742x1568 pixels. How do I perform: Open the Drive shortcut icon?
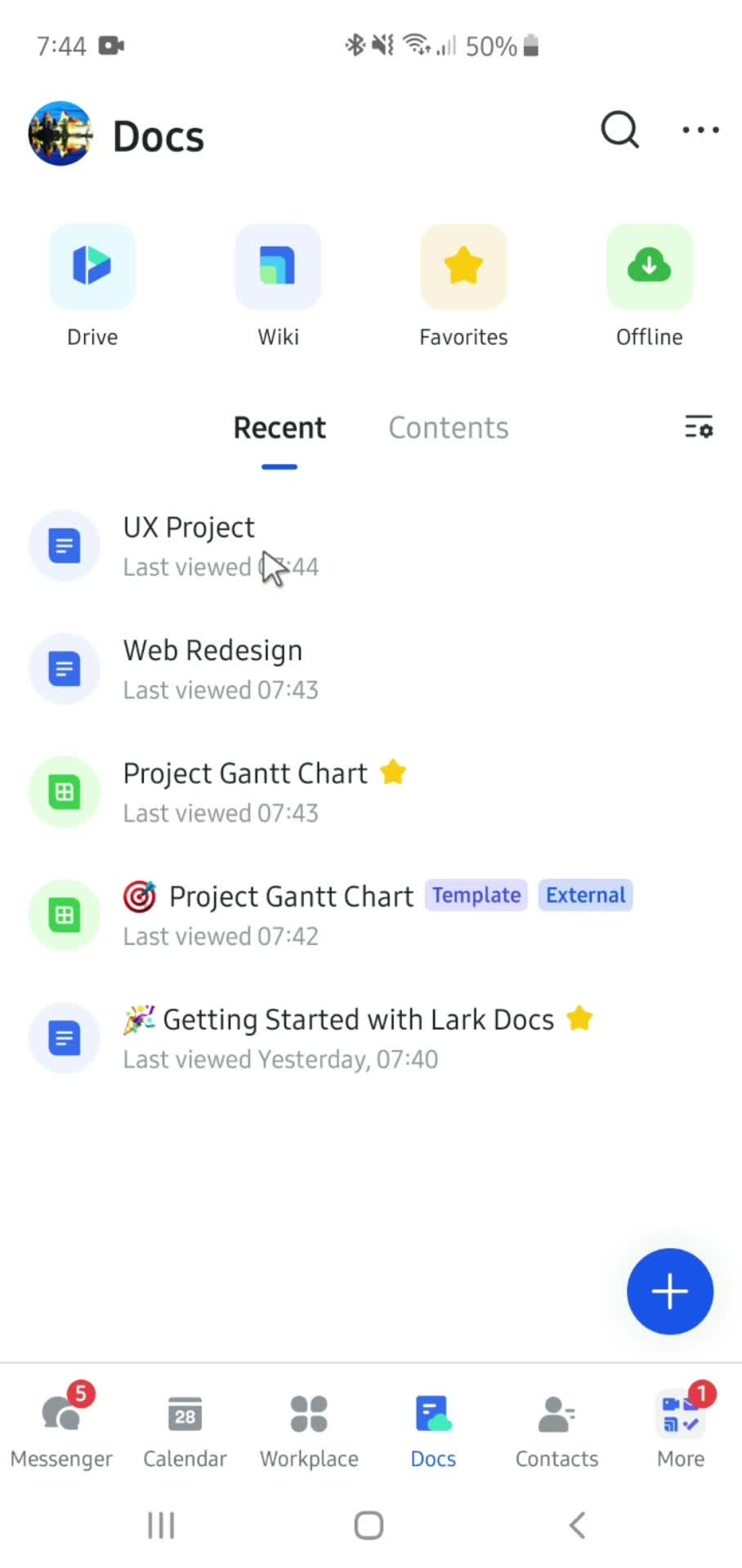coord(92,266)
